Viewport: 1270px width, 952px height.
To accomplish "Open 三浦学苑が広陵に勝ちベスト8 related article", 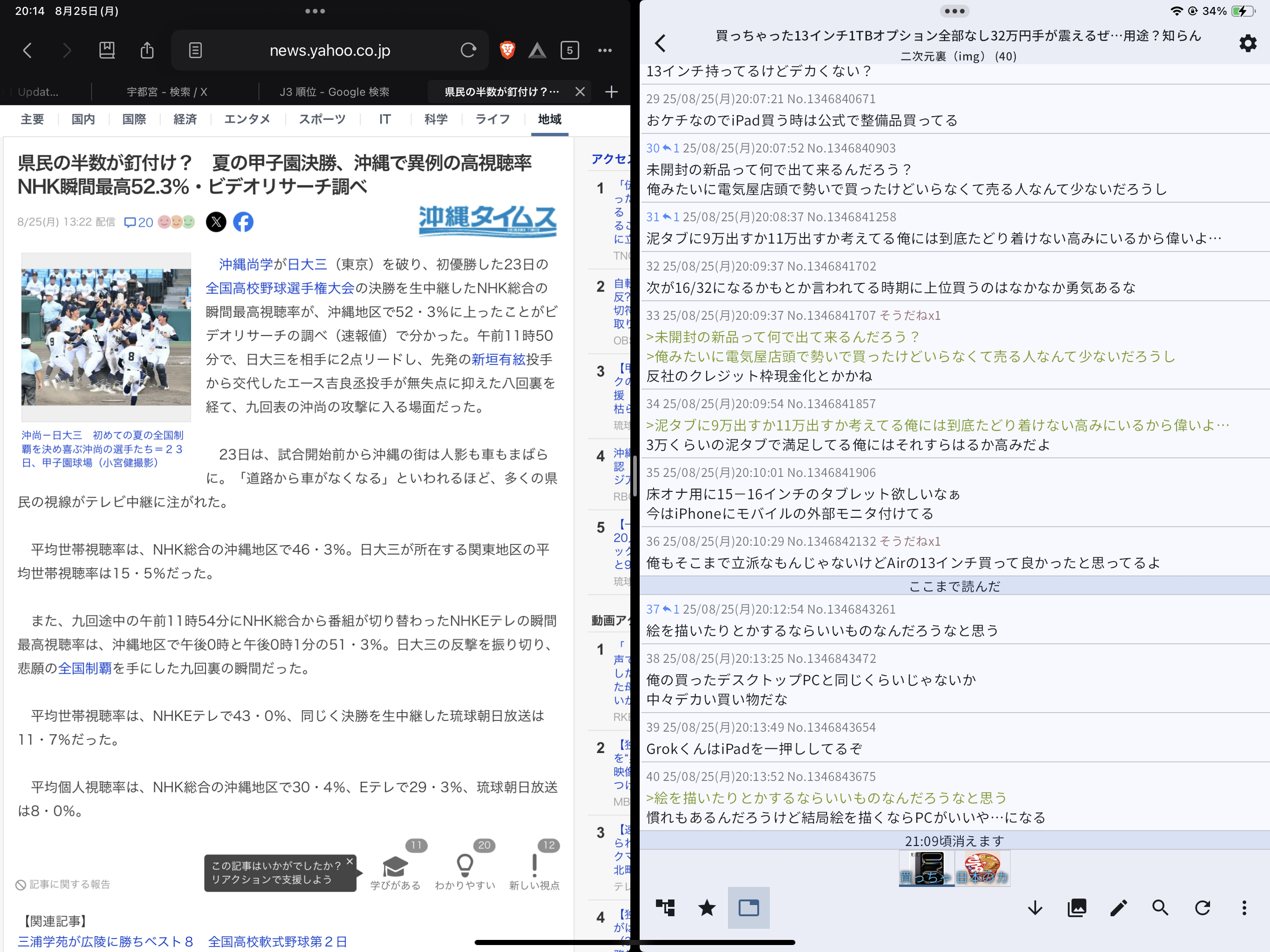I will pyautogui.click(x=105, y=942).
